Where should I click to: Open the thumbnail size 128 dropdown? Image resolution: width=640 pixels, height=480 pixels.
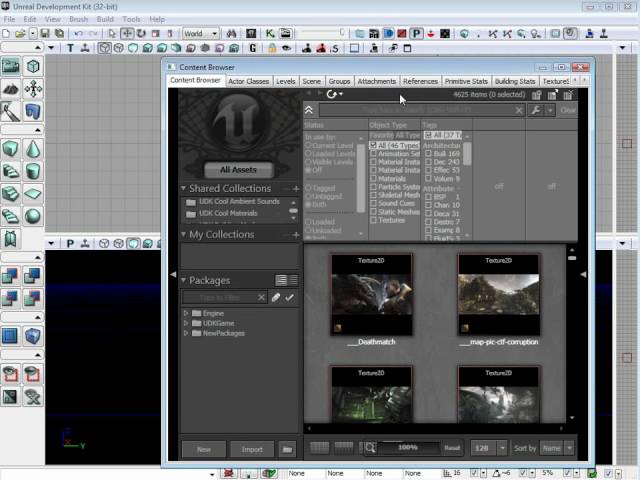(x=489, y=448)
